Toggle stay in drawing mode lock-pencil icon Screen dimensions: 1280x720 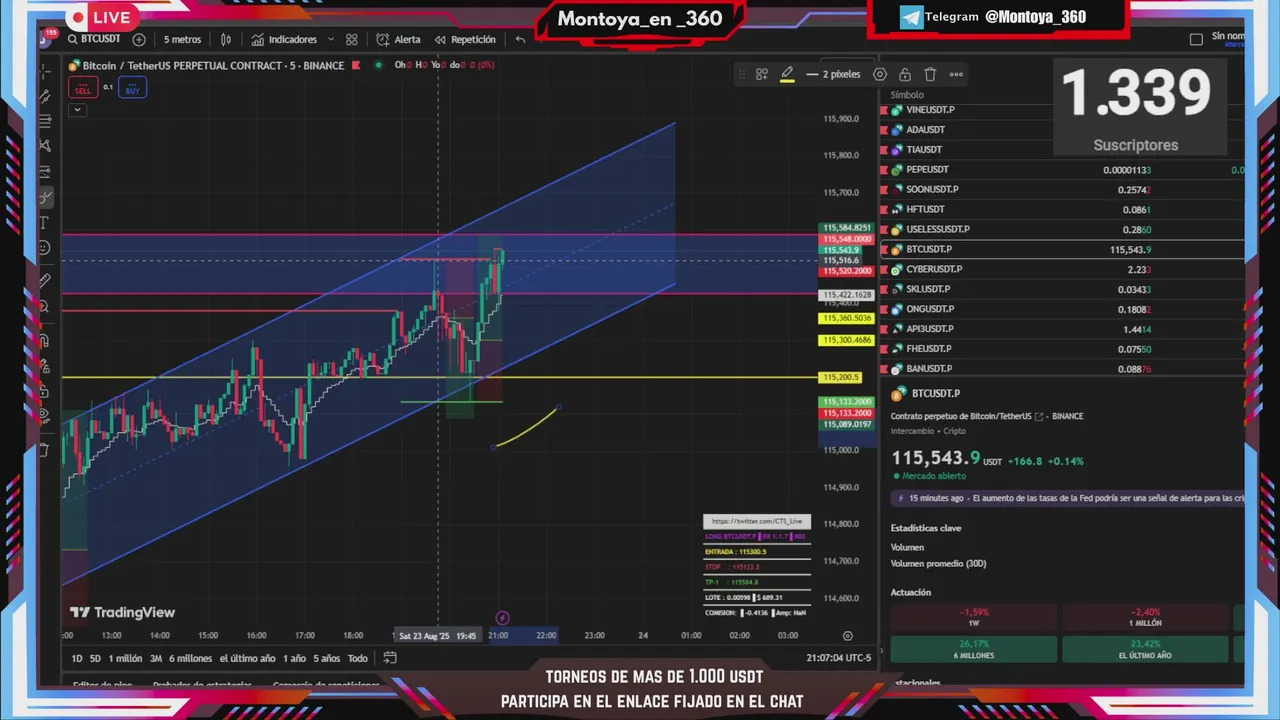(44, 365)
